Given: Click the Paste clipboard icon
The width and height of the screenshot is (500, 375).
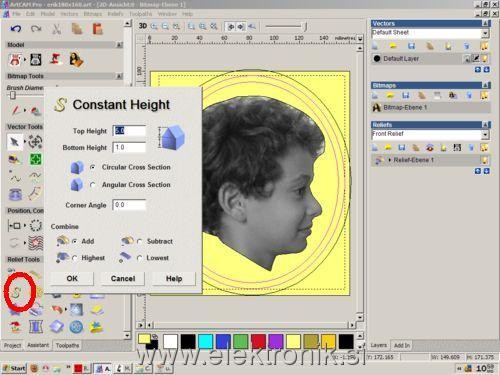Looking at the screenshot, I should point(97,29).
